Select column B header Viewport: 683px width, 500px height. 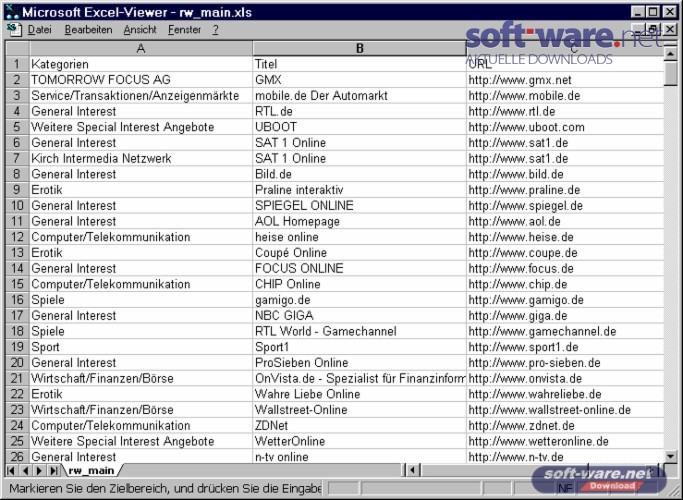(x=359, y=48)
